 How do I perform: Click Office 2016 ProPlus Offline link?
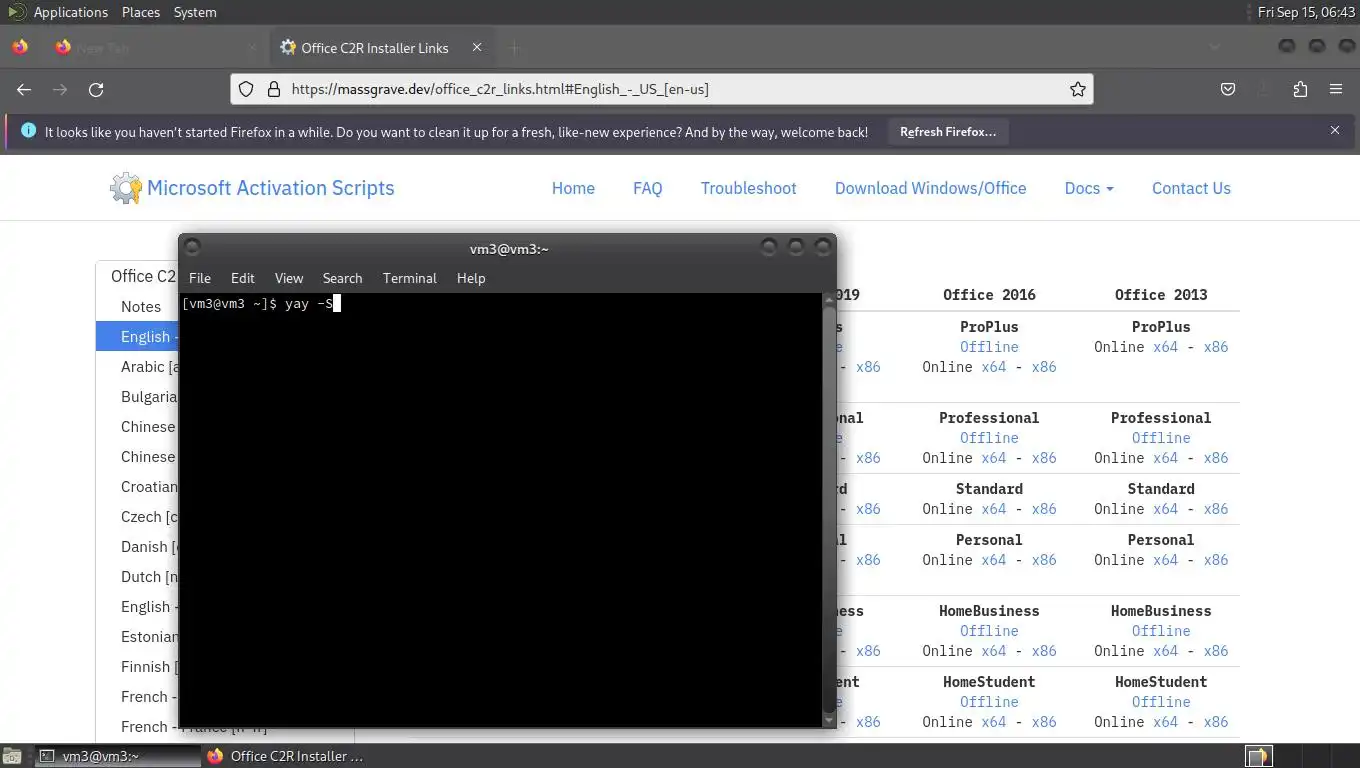click(x=989, y=347)
